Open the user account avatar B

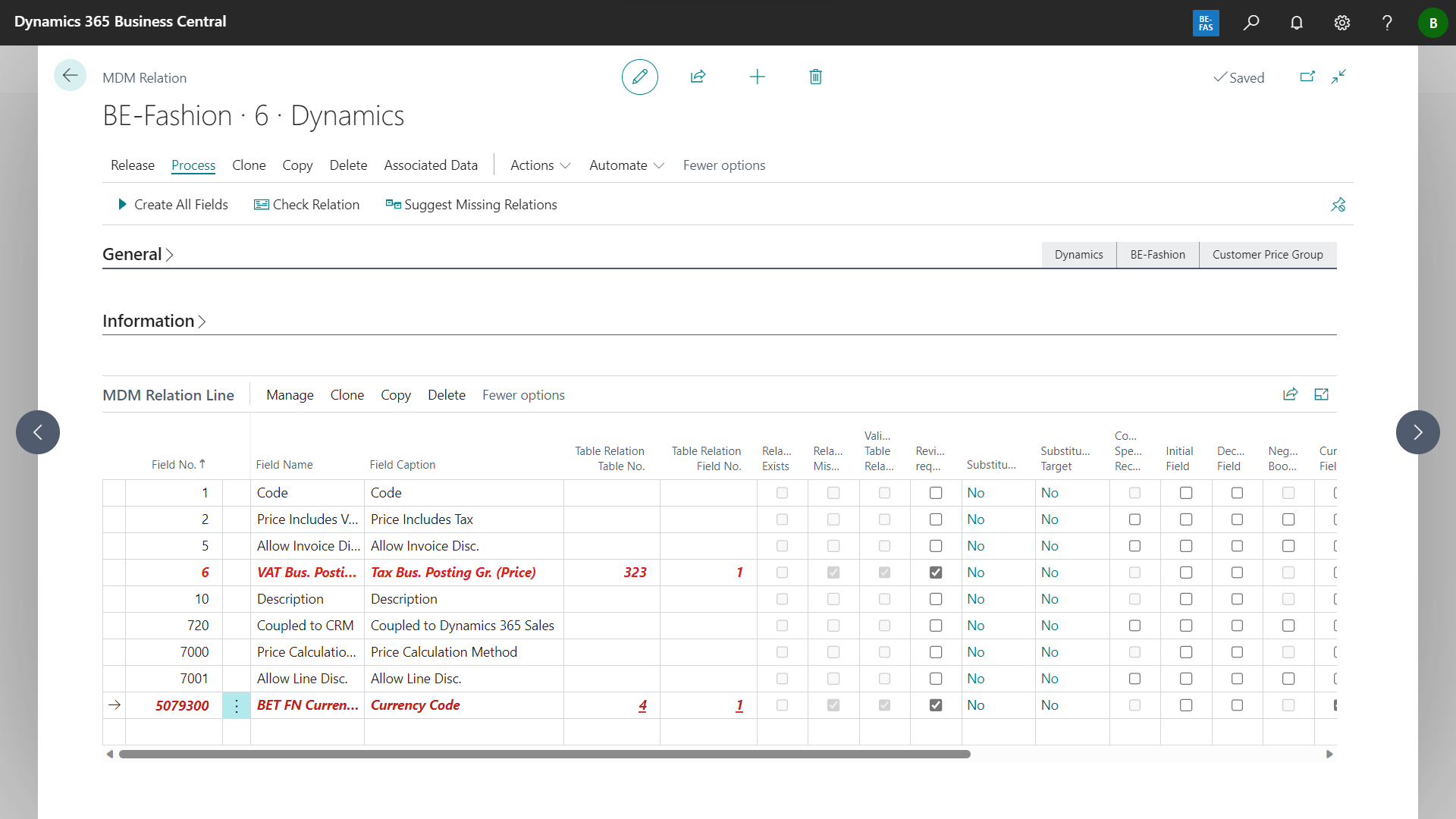pos(1433,23)
